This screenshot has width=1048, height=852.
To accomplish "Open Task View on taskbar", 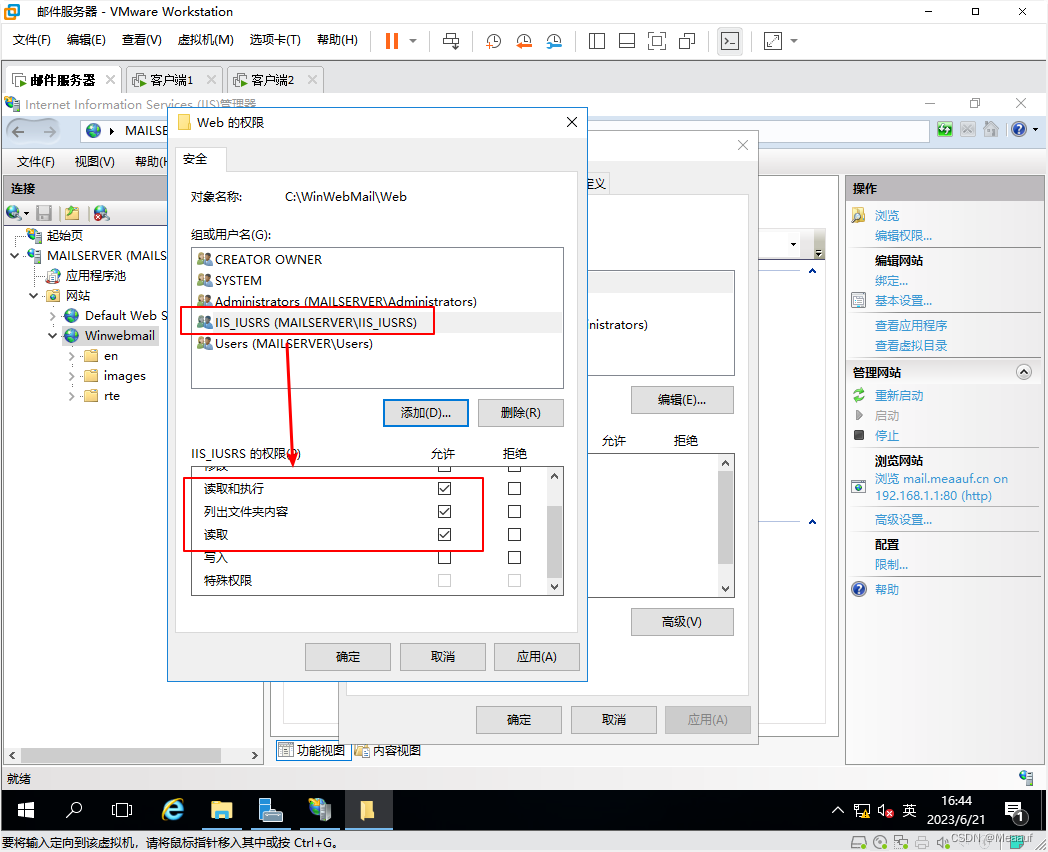I will 122,810.
